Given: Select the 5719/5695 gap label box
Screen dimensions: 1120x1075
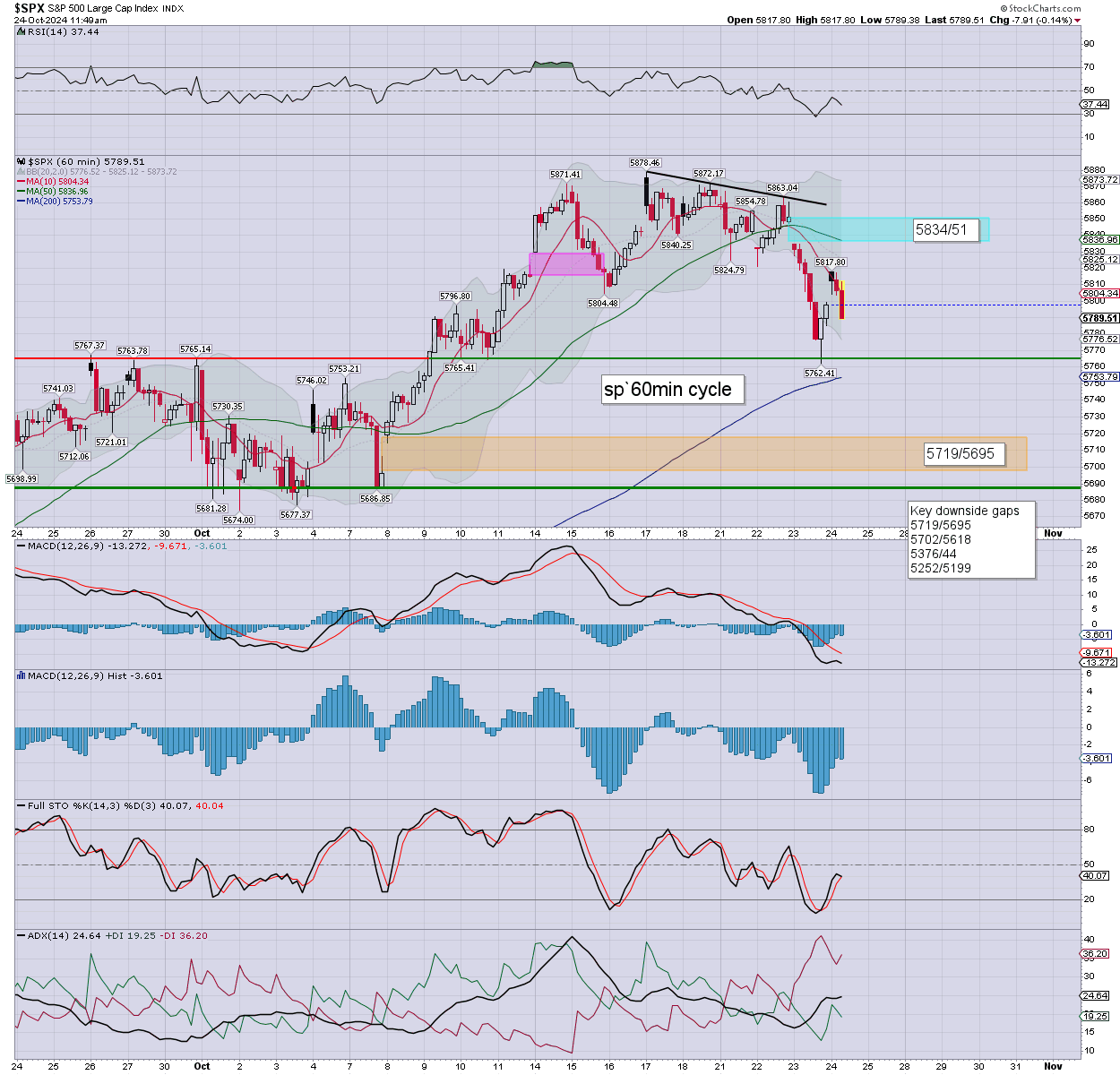Looking at the screenshot, I should tap(961, 454).
